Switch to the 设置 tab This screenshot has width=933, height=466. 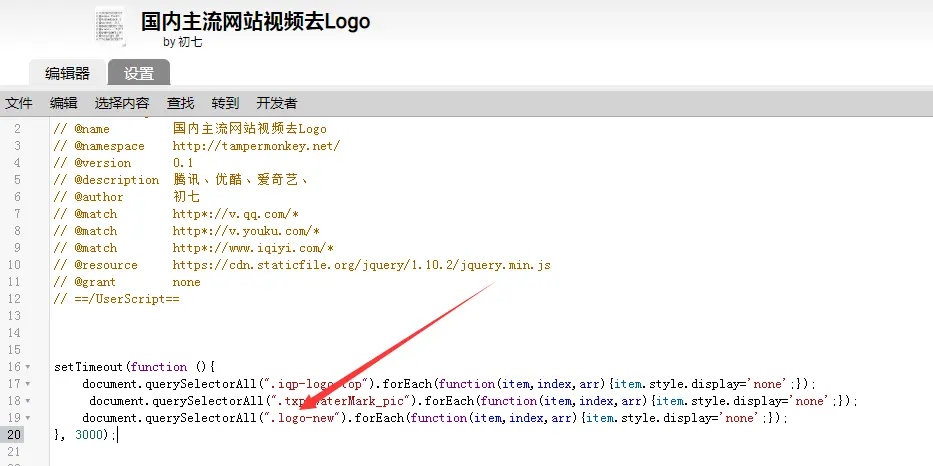[x=139, y=73]
